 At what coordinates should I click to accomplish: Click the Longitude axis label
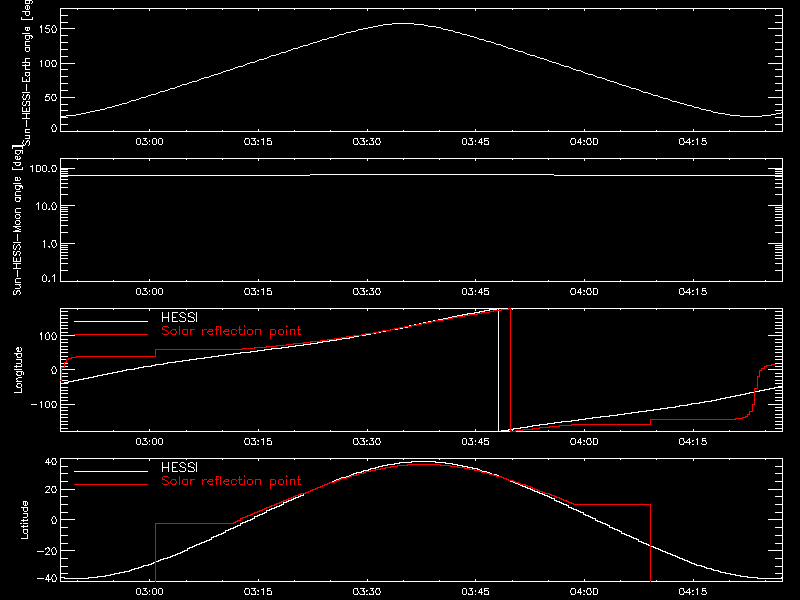[x=18, y=370]
